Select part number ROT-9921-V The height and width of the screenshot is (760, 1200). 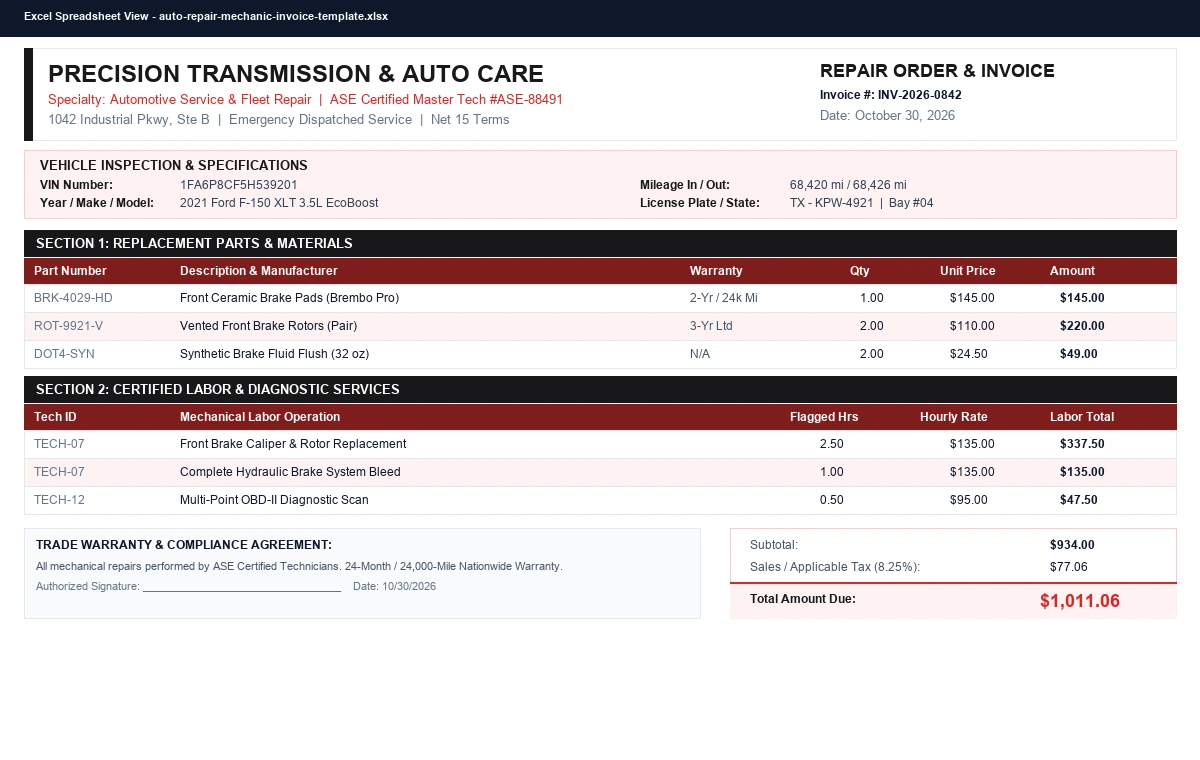coord(68,326)
